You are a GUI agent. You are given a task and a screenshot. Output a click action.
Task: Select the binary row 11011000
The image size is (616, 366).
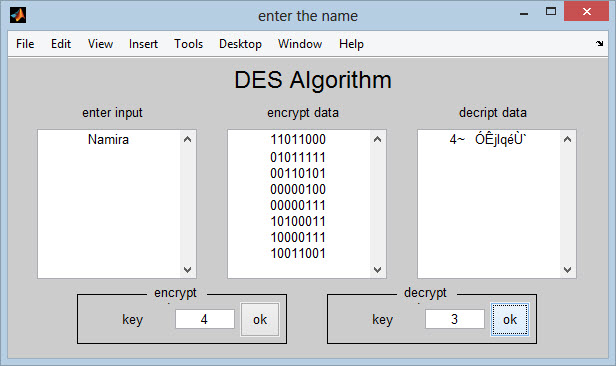[x=298, y=139]
